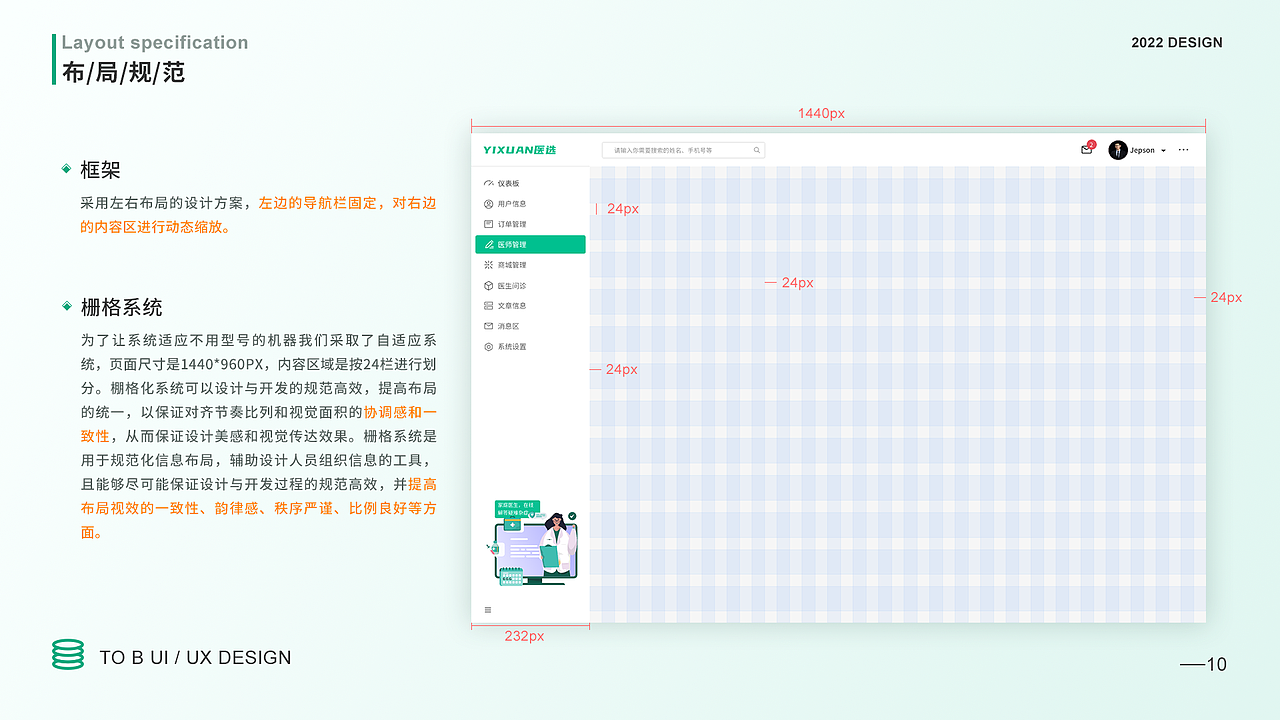Image resolution: width=1280 pixels, height=720 pixels.
Task: Select the 消息区 menu item
Action: coord(510,325)
